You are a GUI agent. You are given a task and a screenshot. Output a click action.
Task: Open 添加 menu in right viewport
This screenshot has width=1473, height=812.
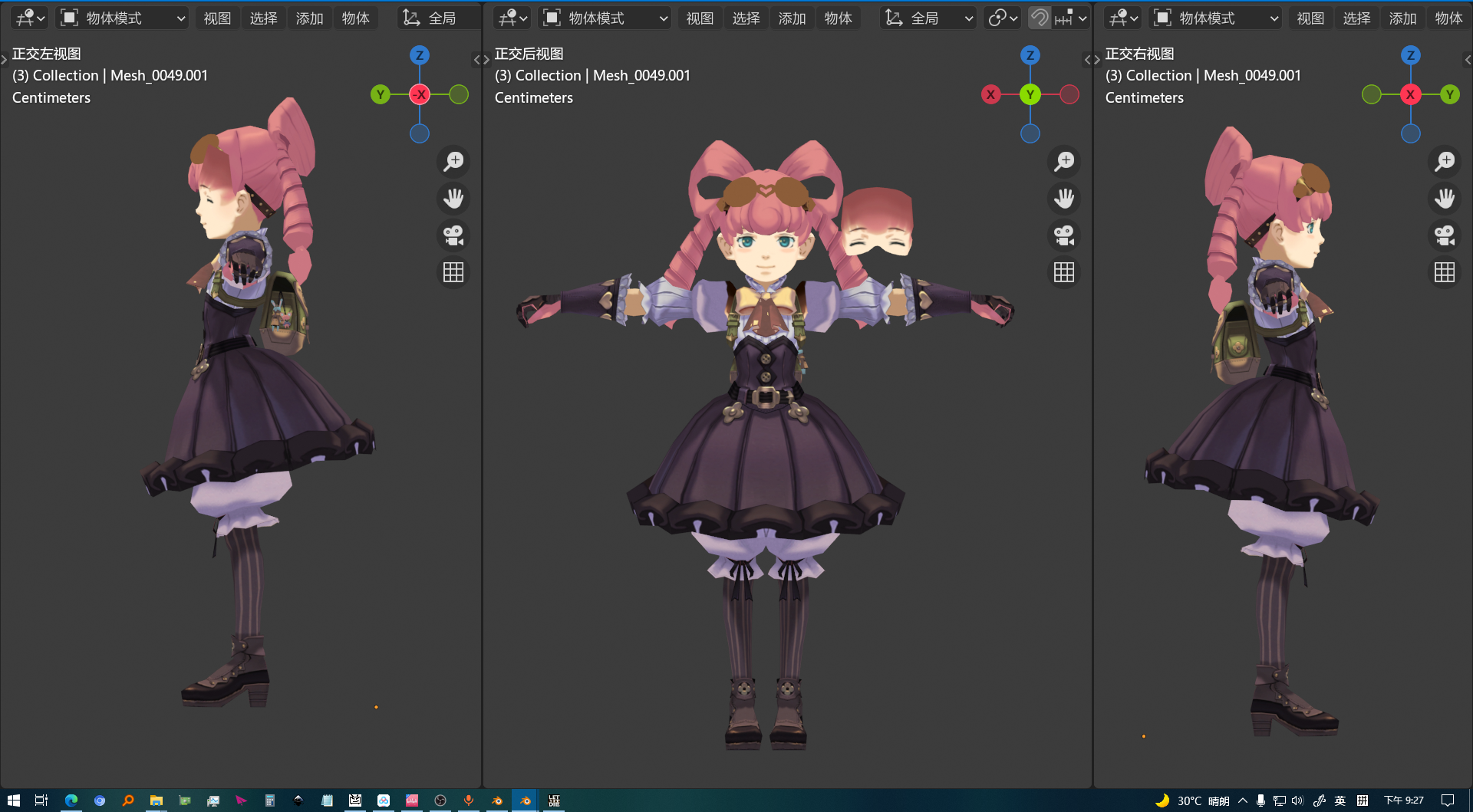tap(1402, 18)
